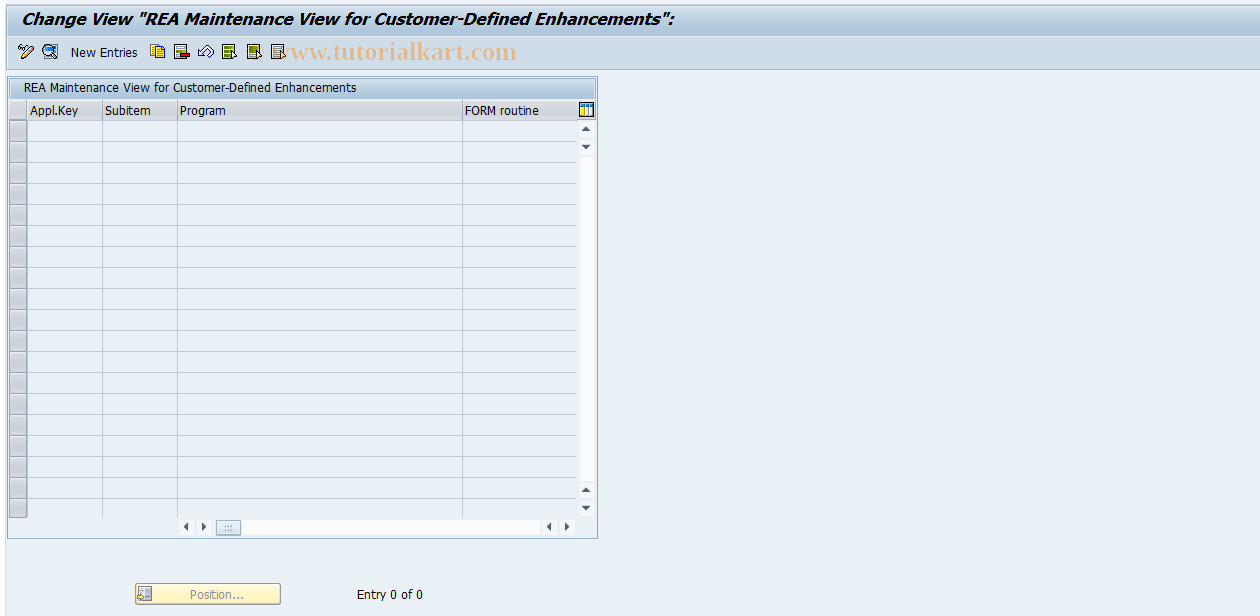Click the 'Entry 0 of 0' status text
The height and width of the screenshot is (616, 1260).
tap(390, 595)
